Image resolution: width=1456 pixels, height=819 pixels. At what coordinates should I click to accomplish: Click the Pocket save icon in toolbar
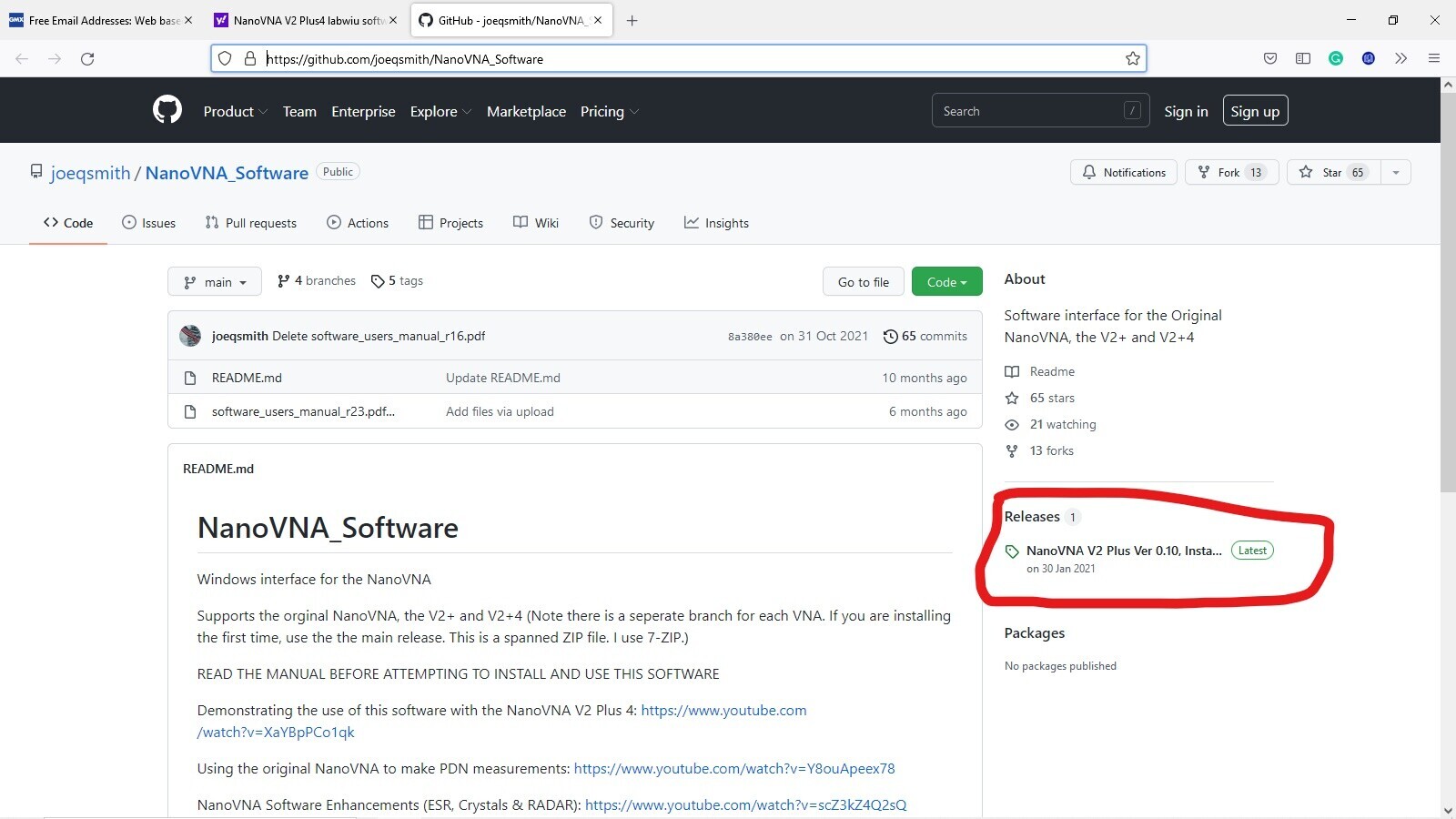(1270, 58)
